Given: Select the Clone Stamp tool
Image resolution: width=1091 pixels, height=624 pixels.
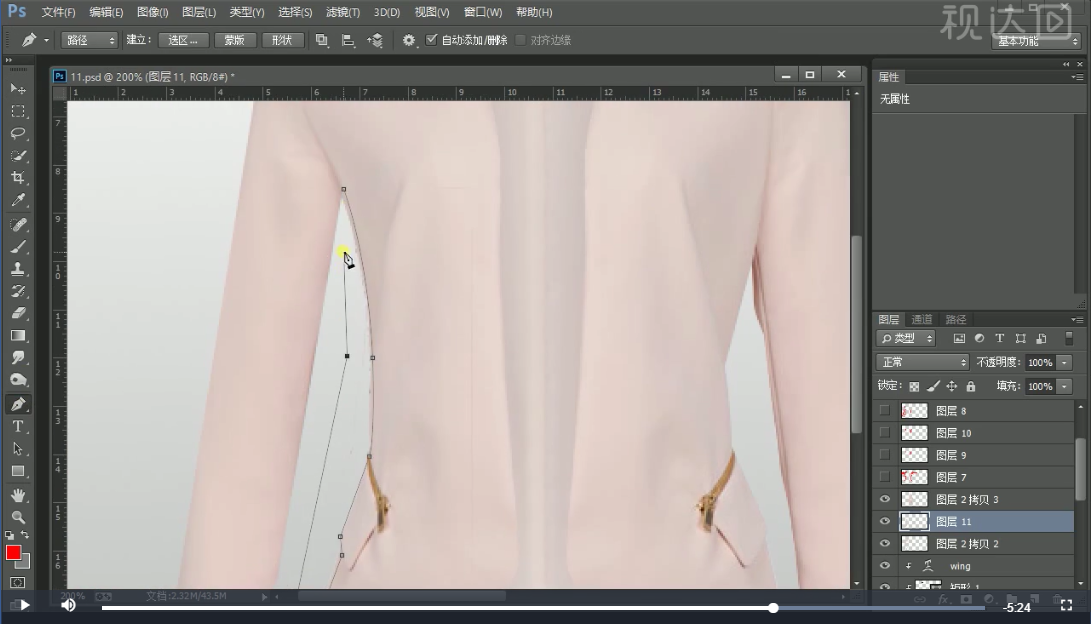Looking at the screenshot, I should click(x=18, y=269).
